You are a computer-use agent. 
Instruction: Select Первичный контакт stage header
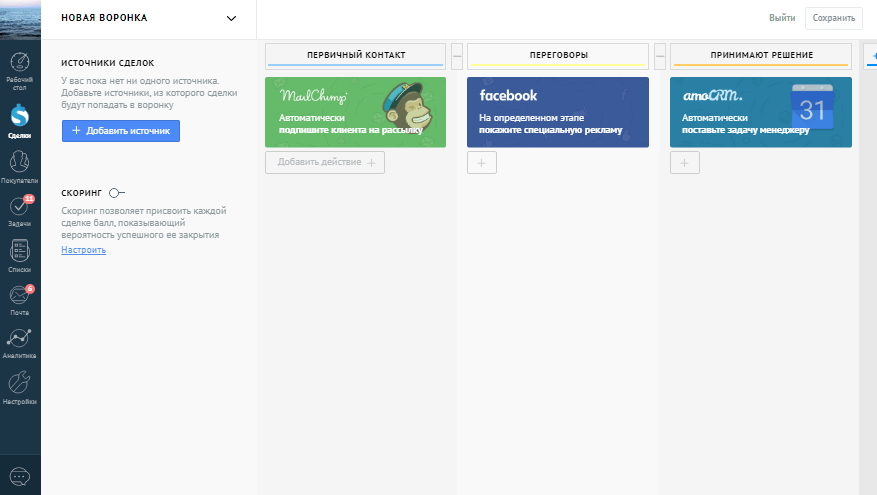pos(356,54)
